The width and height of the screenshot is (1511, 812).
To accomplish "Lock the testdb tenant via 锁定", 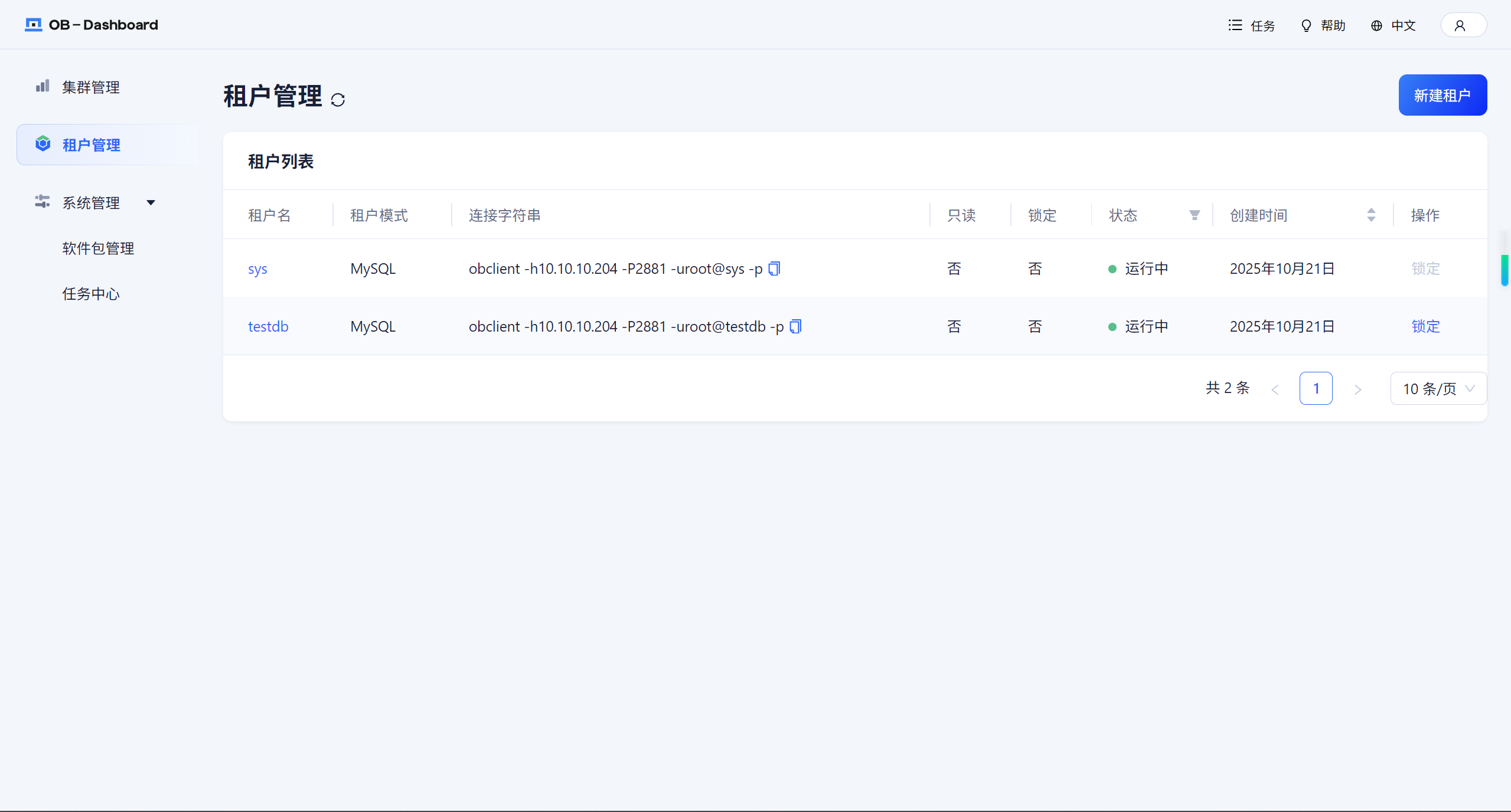I will [1425, 327].
